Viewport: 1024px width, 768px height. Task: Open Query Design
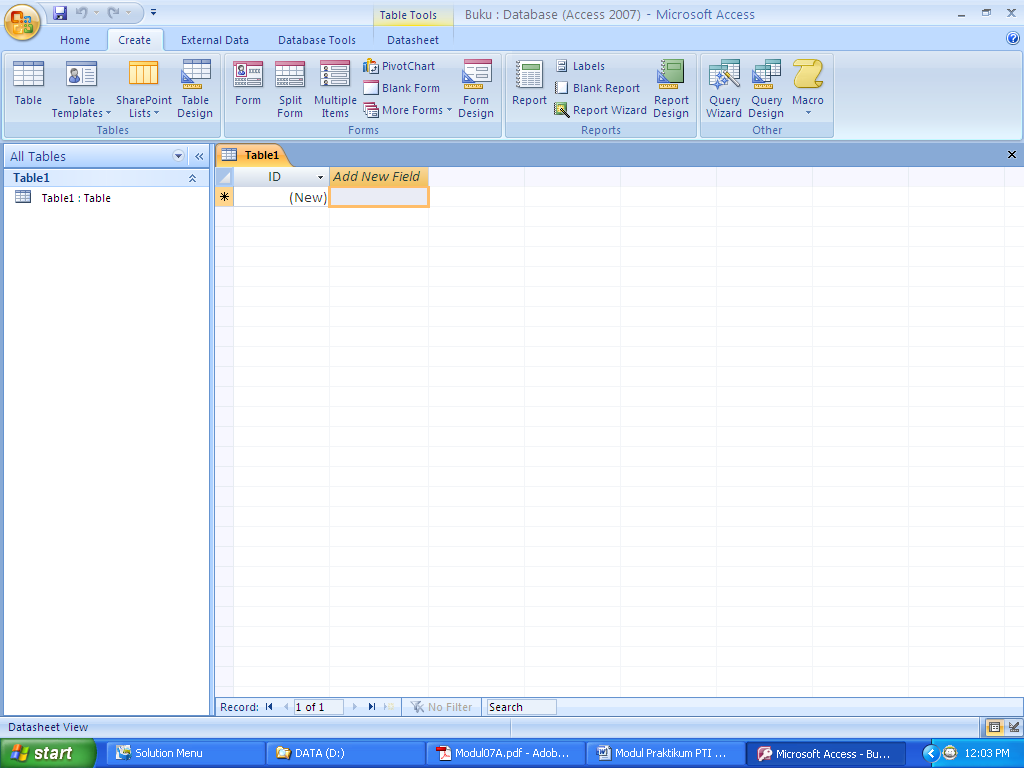pyautogui.click(x=766, y=89)
